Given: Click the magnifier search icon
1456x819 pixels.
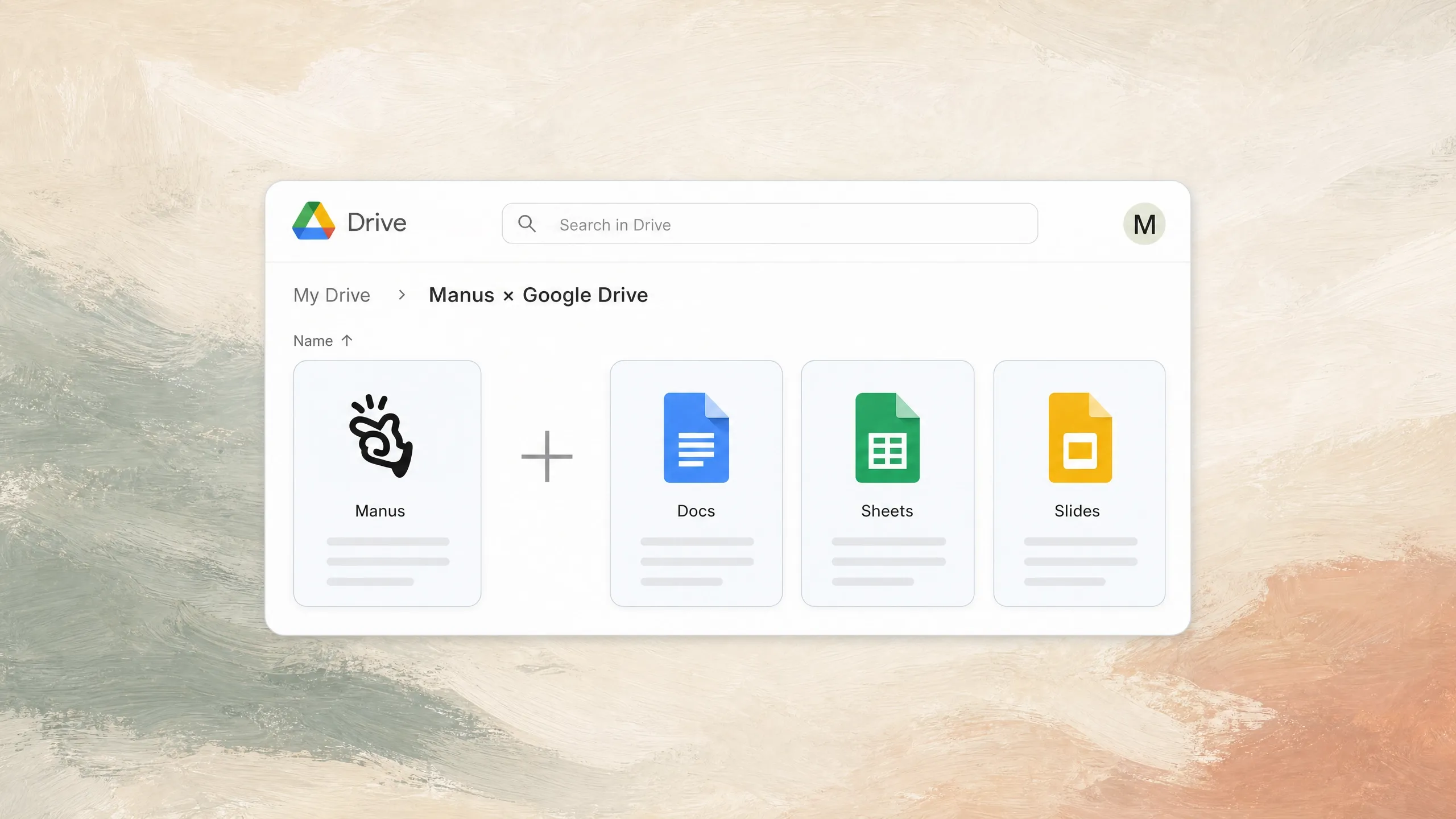Looking at the screenshot, I should pyautogui.click(x=527, y=224).
